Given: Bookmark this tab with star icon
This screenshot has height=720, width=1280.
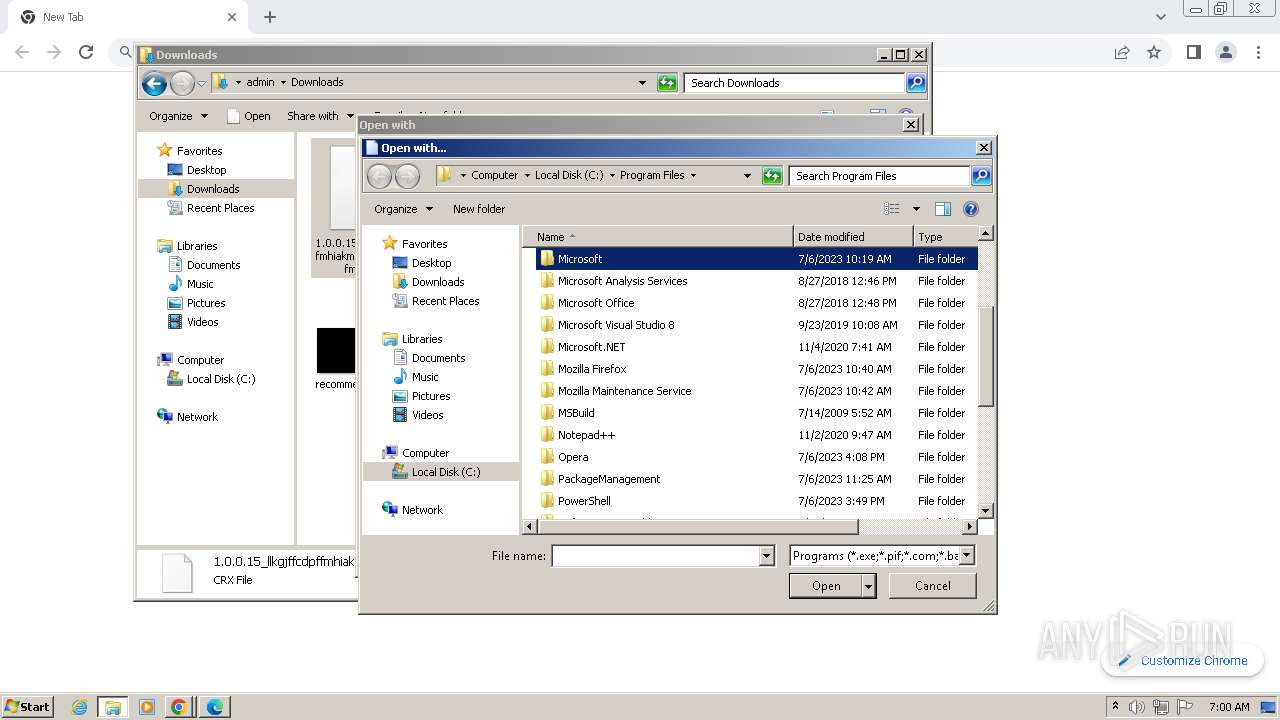Looking at the screenshot, I should 1154,52.
